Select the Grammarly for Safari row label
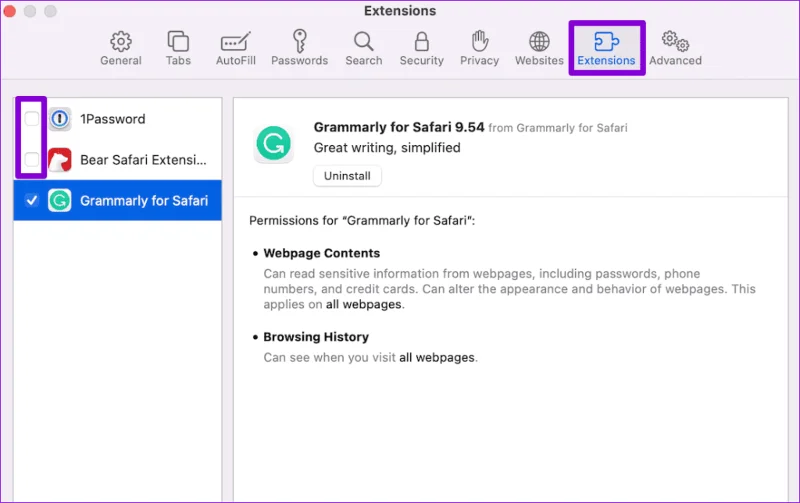 tap(144, 200)
